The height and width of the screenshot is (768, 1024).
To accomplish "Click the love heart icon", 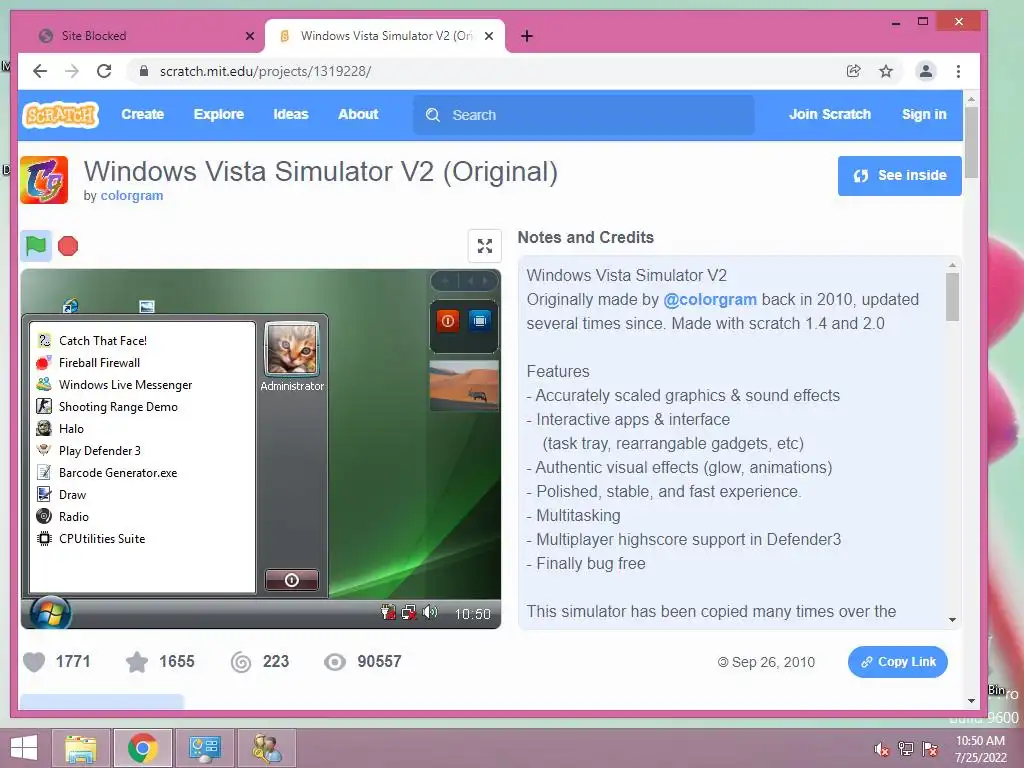I will pos(34,662).
